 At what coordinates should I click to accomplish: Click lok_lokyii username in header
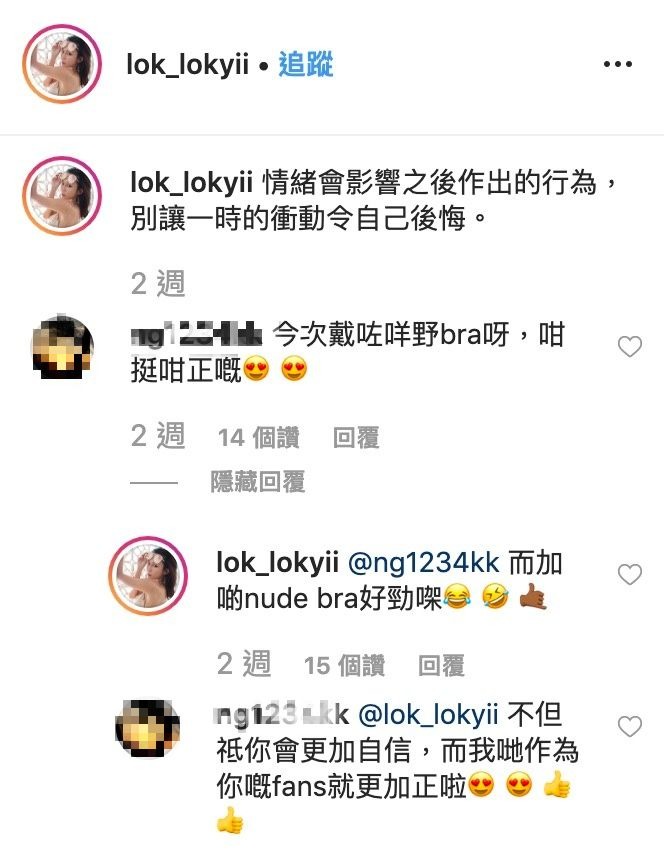pyautogui.click(x=187, y=64)
